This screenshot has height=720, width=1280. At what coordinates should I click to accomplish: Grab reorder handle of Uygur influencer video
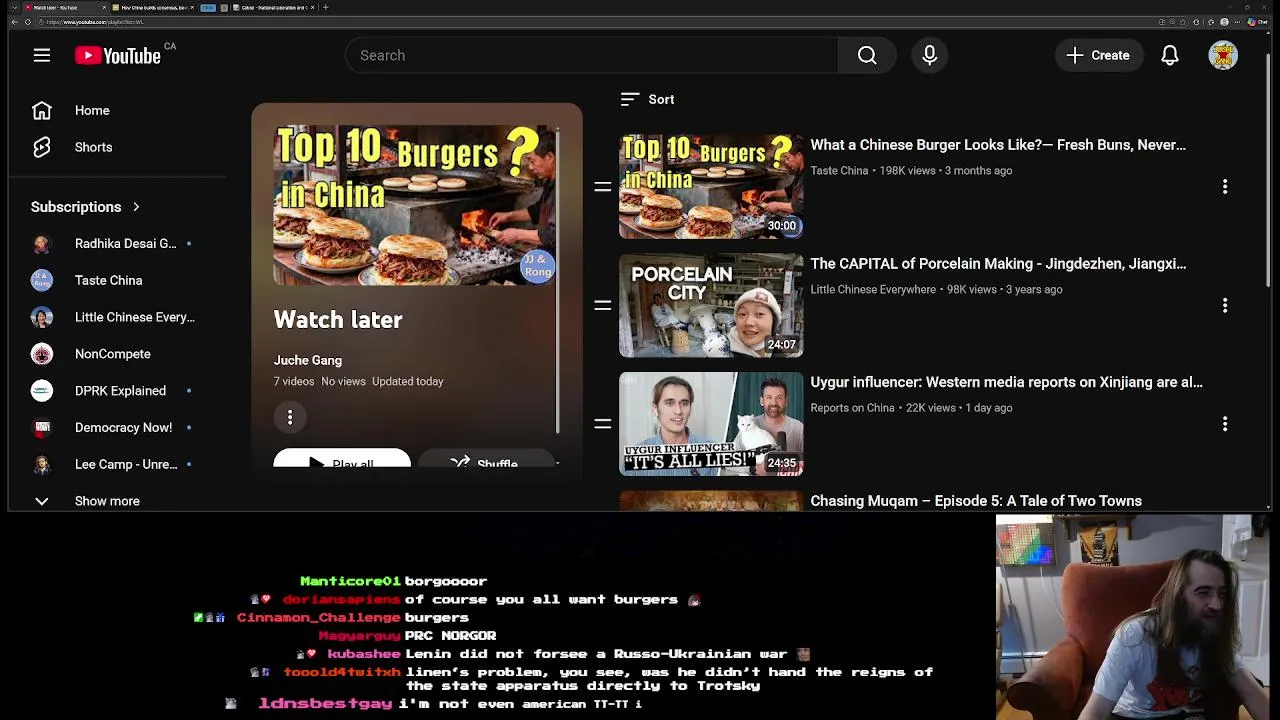[603, 424]
